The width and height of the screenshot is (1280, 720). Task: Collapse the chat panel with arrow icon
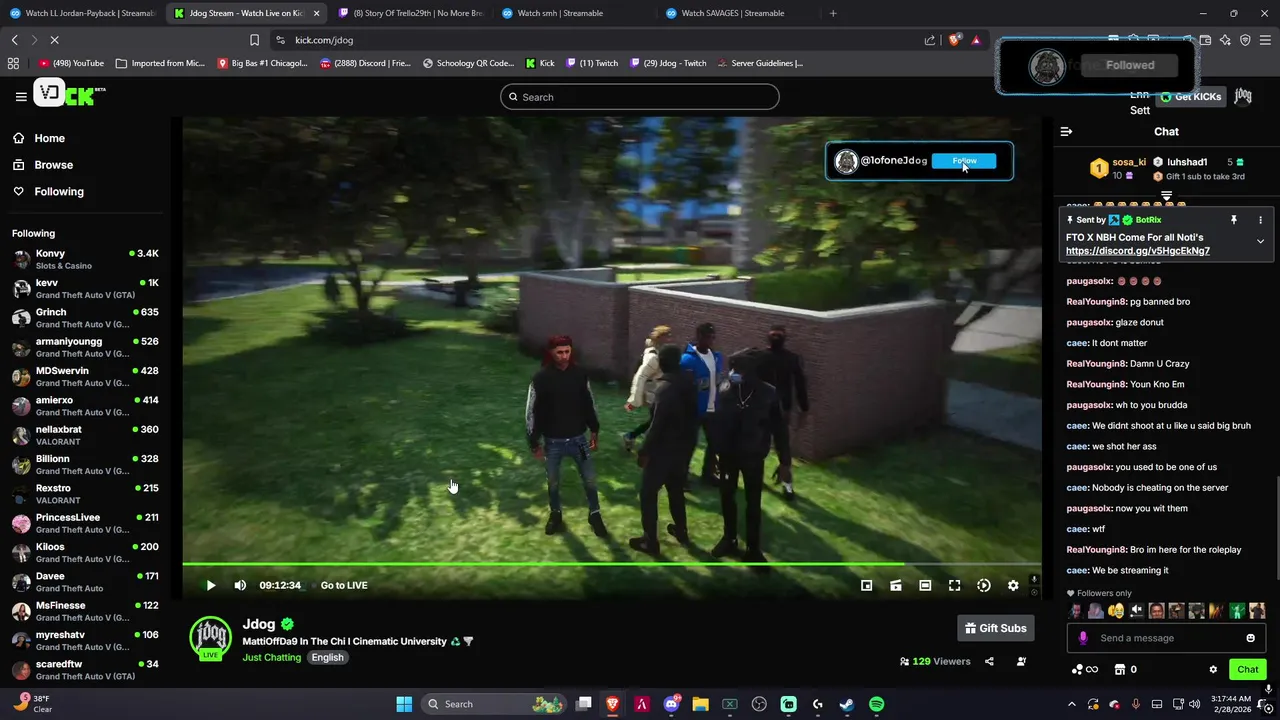[1066, 131]
